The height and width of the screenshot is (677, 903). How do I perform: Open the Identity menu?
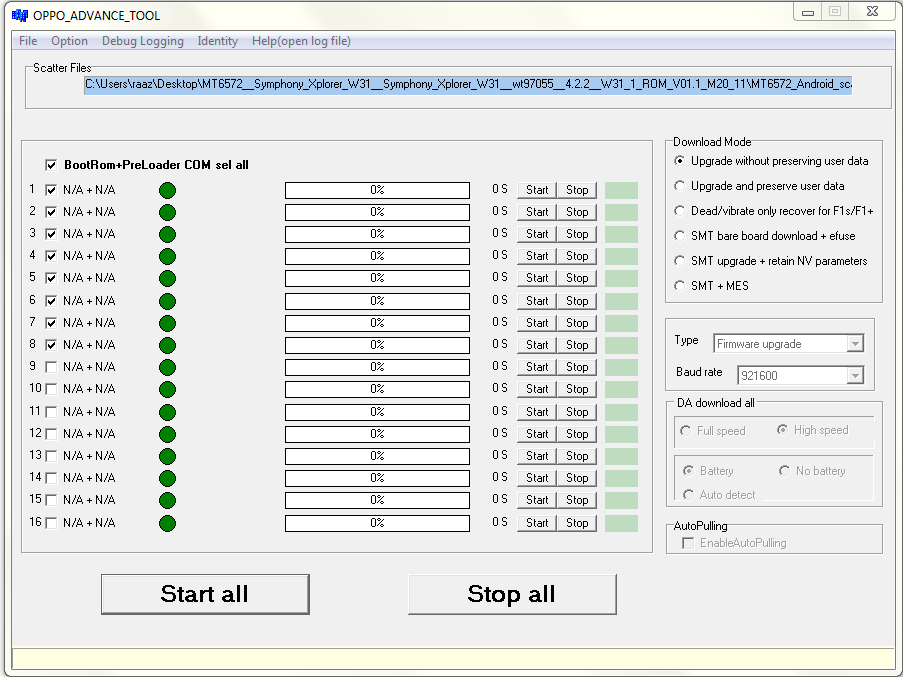tap(217, 41)
